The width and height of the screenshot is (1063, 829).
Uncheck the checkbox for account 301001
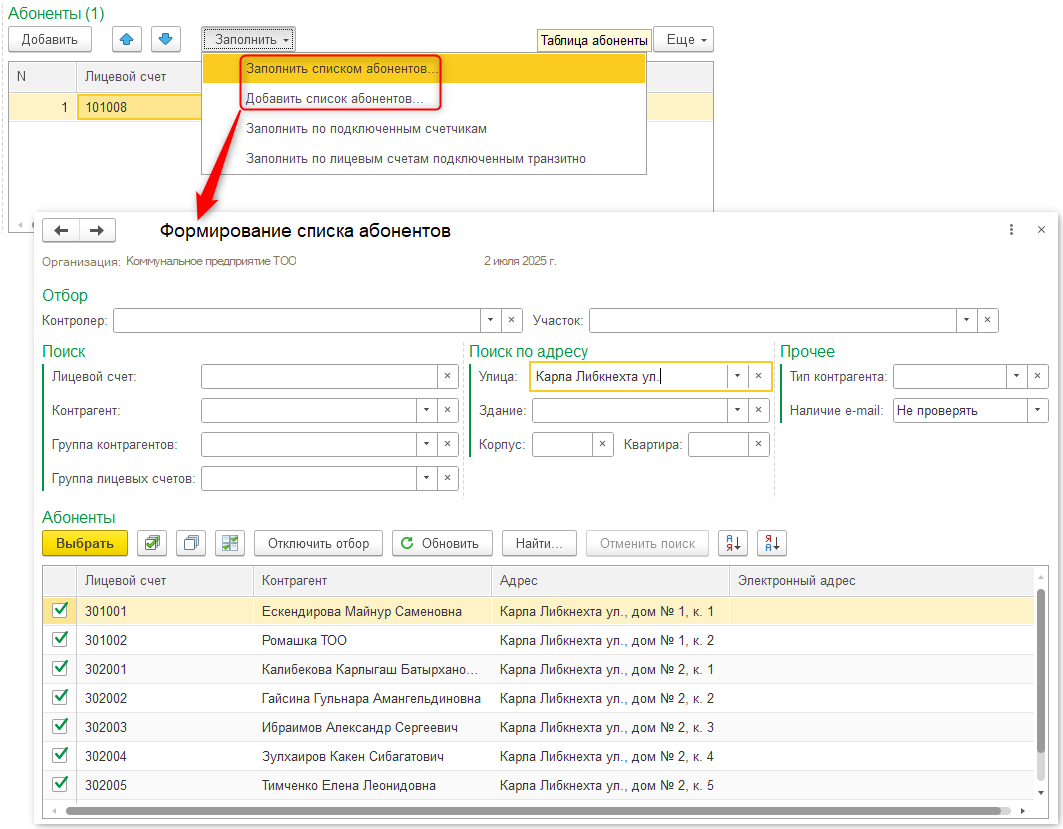[x=60, y=610]
